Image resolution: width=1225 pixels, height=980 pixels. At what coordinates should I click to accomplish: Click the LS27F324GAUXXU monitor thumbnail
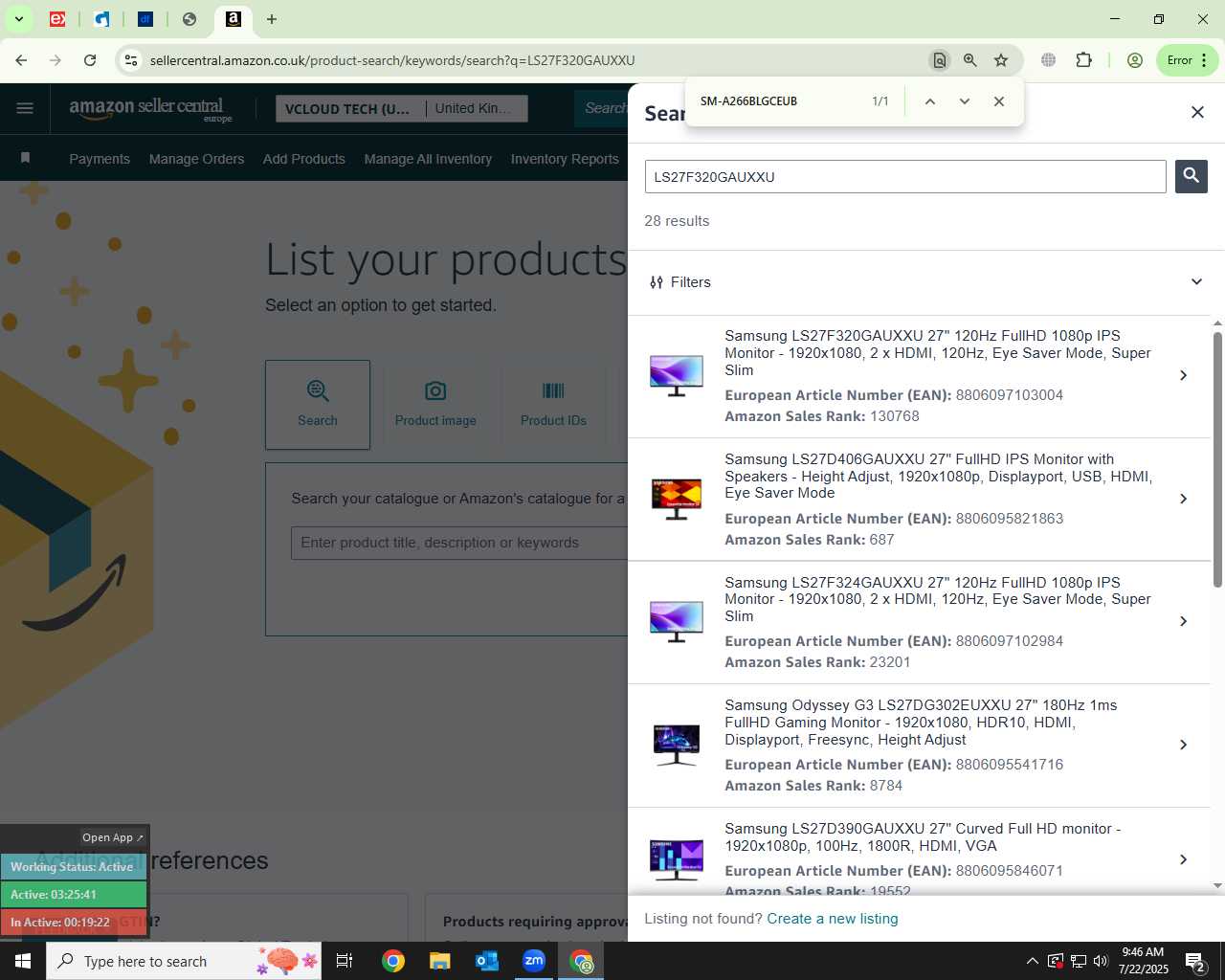[677, 621]
